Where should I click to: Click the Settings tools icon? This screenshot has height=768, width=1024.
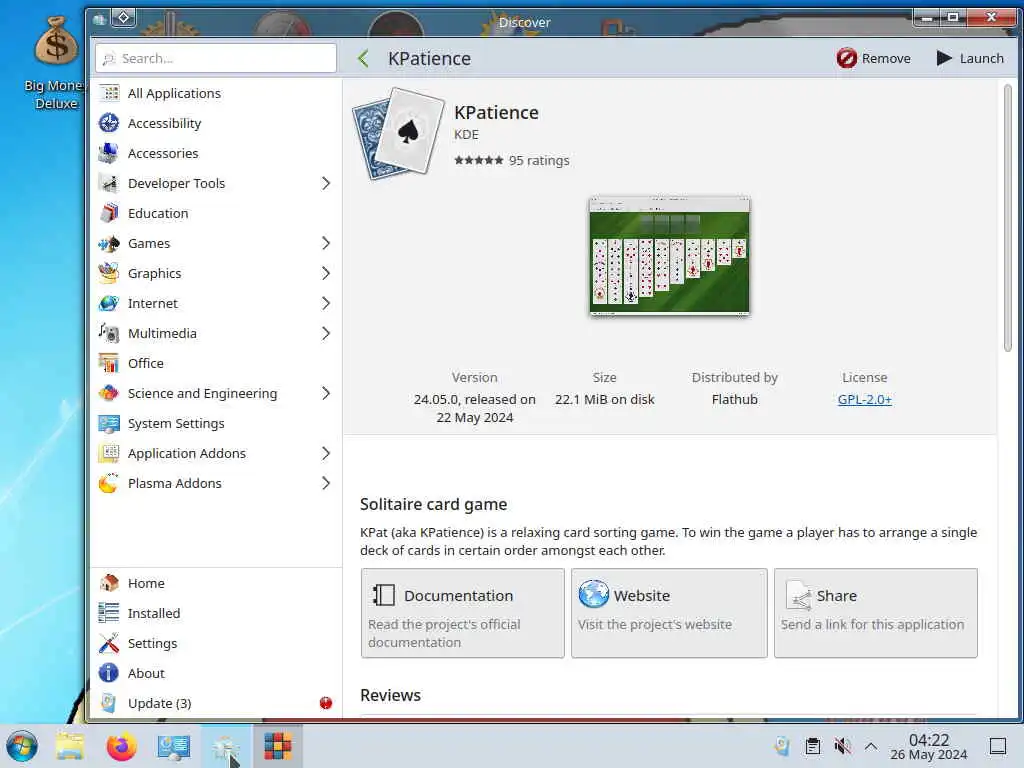(x=109, y=643)
